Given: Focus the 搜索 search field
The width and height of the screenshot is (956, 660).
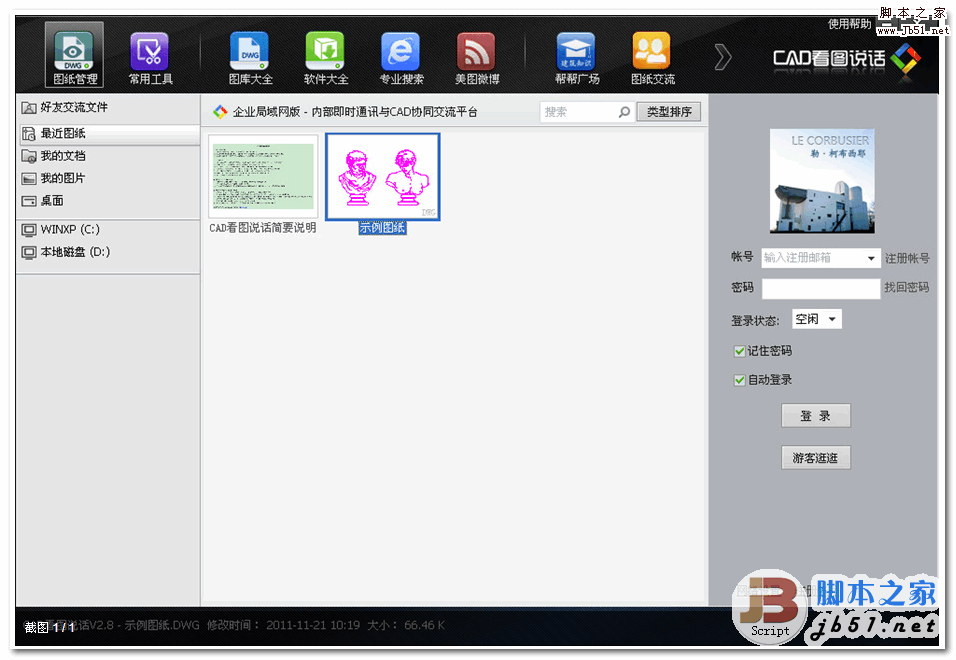Looking at the screenshot, I should pos(579,112).
